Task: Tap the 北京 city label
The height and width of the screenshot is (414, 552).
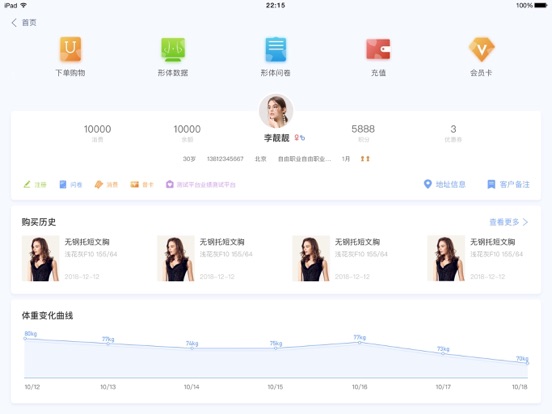Action: 261,159
